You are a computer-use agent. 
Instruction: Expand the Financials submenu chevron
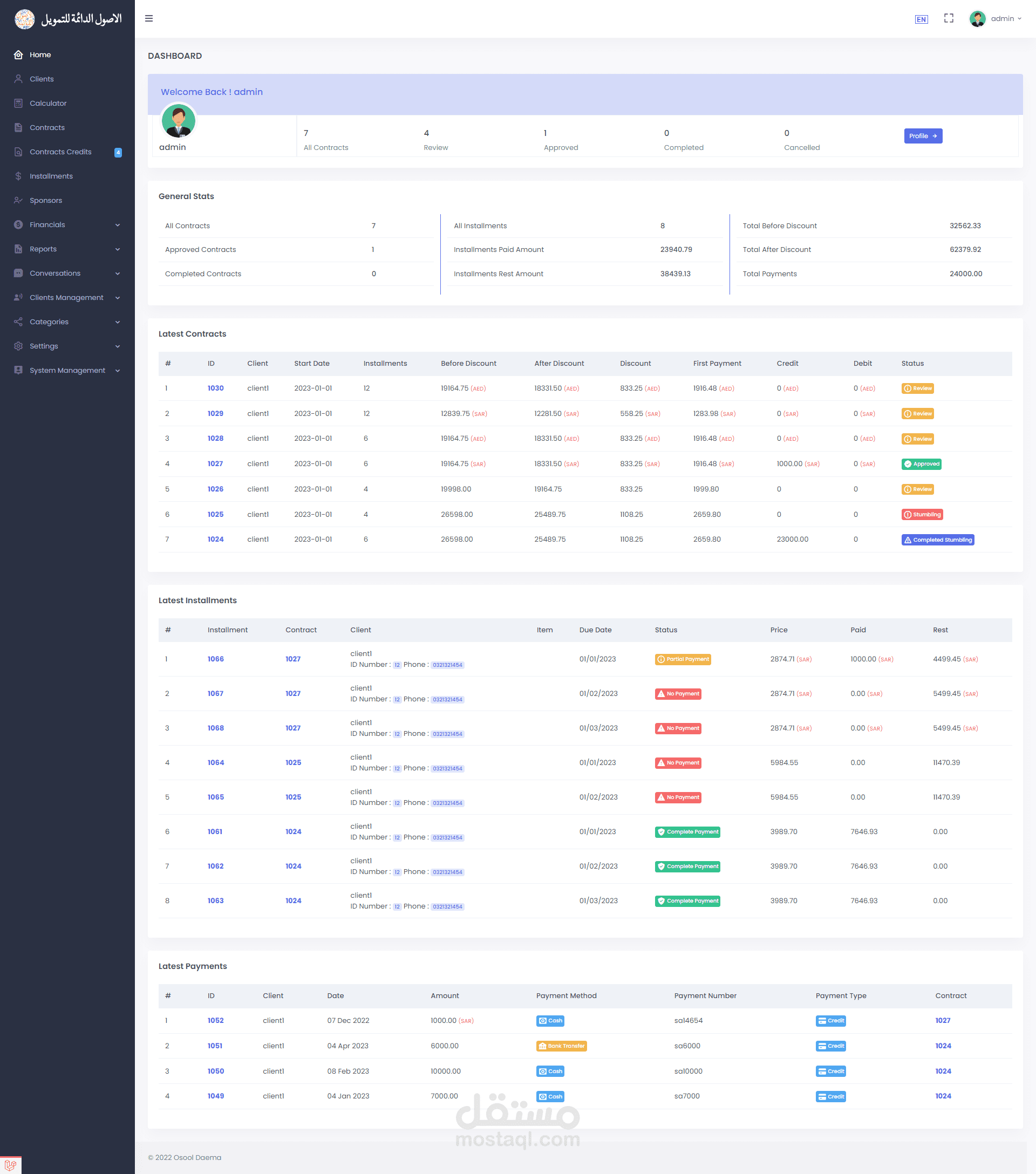pos(118,225)
